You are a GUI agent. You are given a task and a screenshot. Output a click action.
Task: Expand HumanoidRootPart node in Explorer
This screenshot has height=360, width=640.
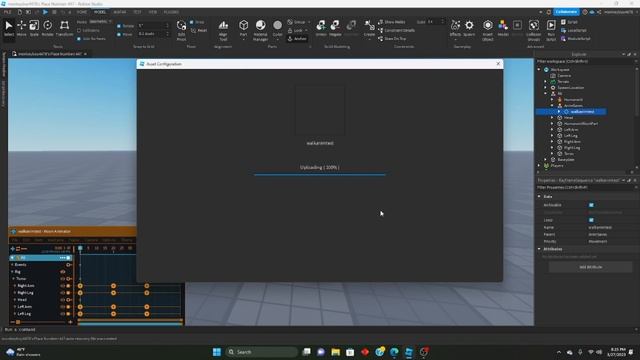[x=552, y=123]
